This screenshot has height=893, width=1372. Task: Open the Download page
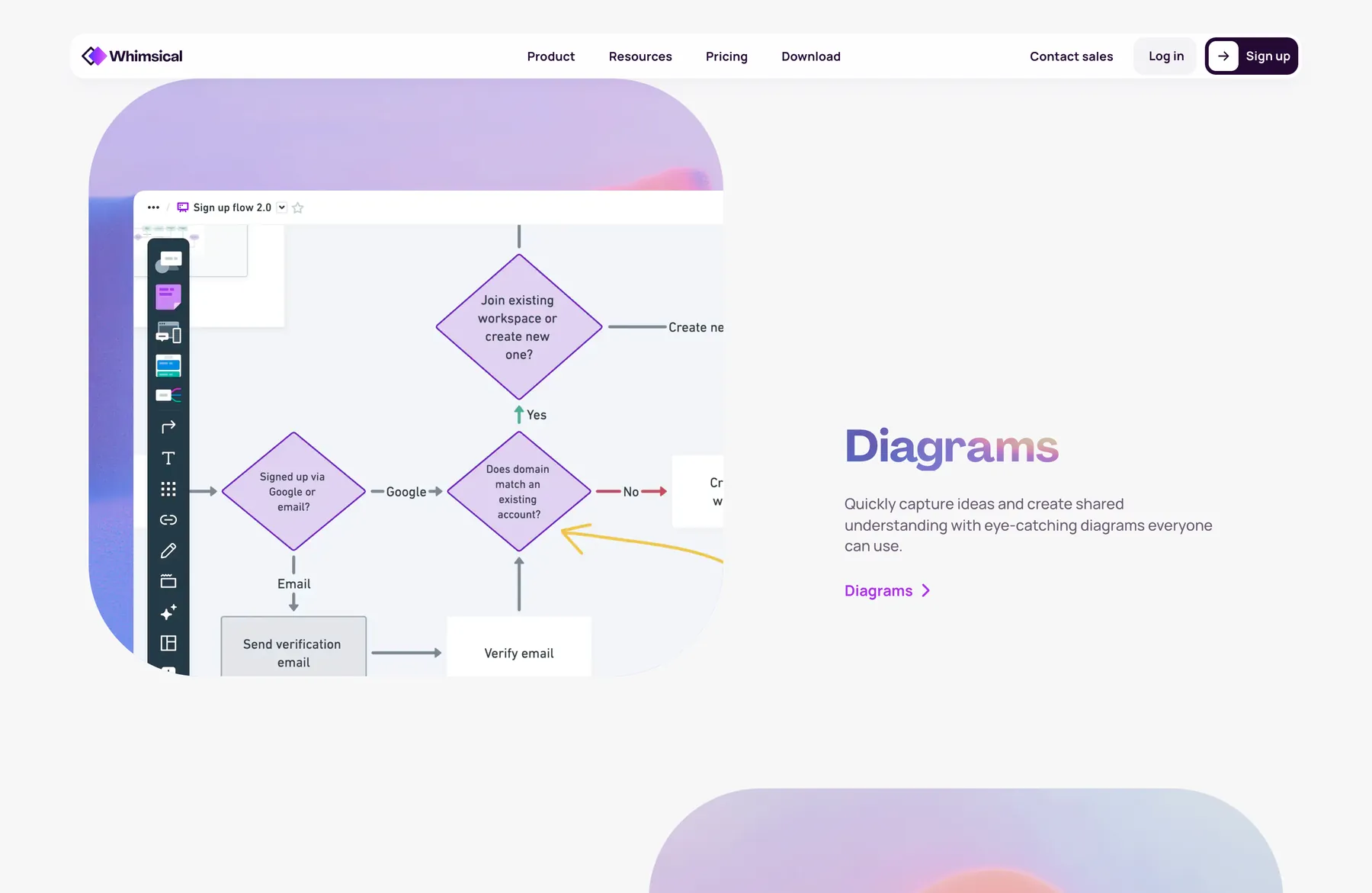[811, 56]
